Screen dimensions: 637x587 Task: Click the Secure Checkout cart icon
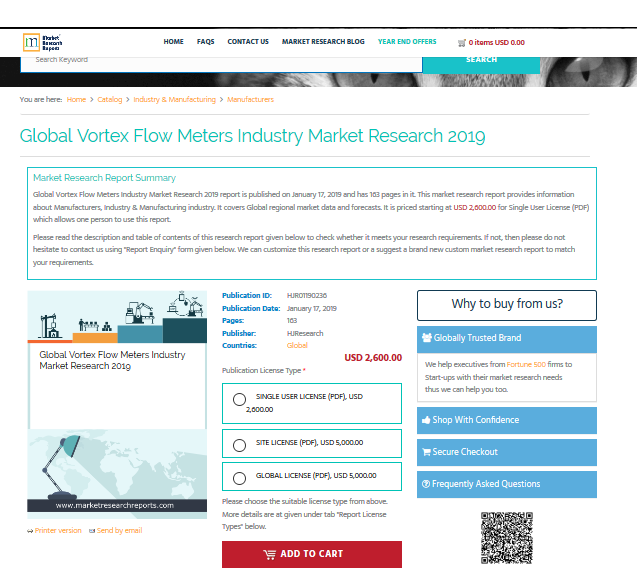(x=426, y=452)
